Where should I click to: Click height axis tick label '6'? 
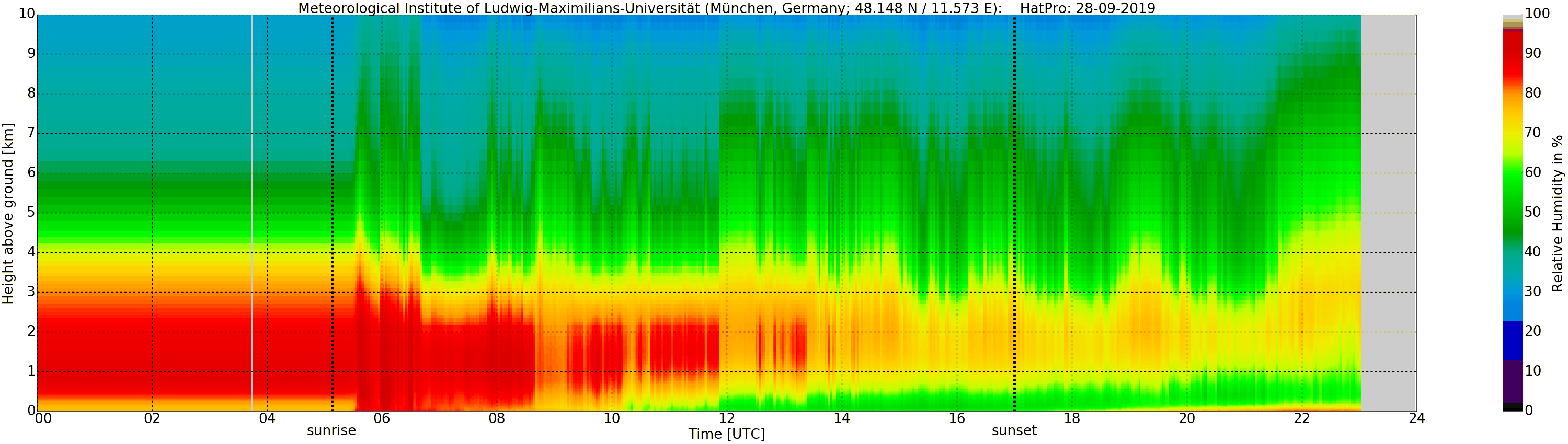pyautogui.click(x=31, y=173)
